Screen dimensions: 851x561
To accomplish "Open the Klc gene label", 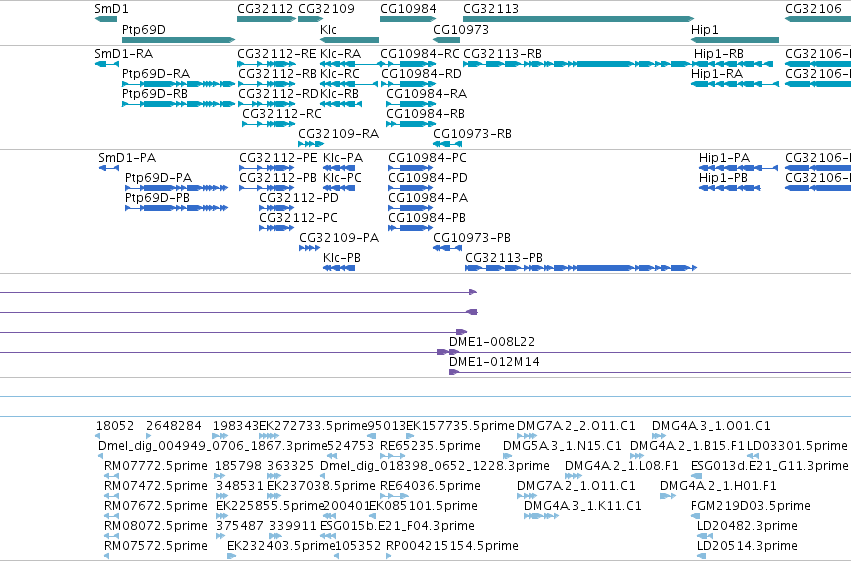I will pos(328,29).
